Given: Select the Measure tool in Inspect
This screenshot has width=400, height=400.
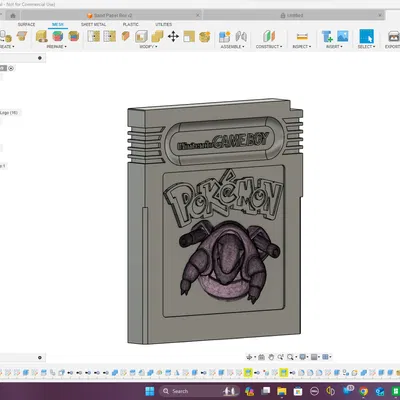Looking at the screenshot, I should coord(302,36).
